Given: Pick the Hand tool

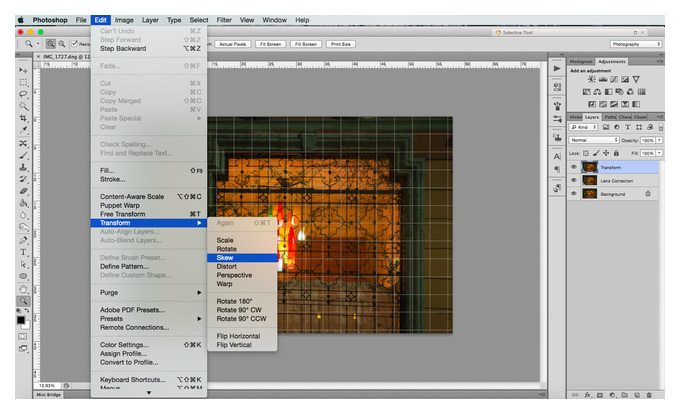Looking at the screenshot, I should (x=23, y=289).
